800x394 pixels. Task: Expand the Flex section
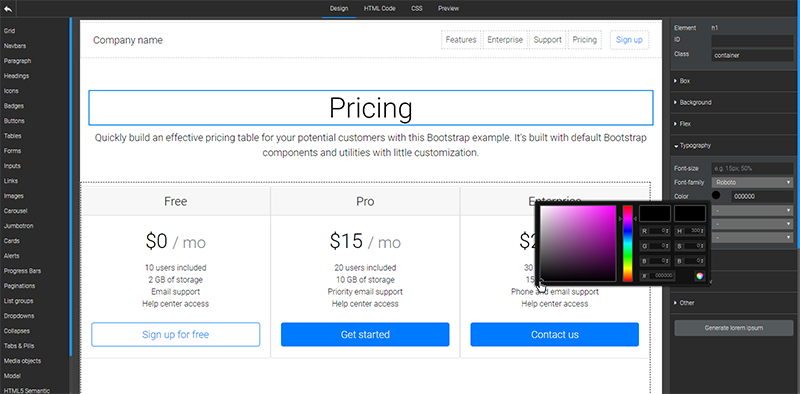coord(735,124)
